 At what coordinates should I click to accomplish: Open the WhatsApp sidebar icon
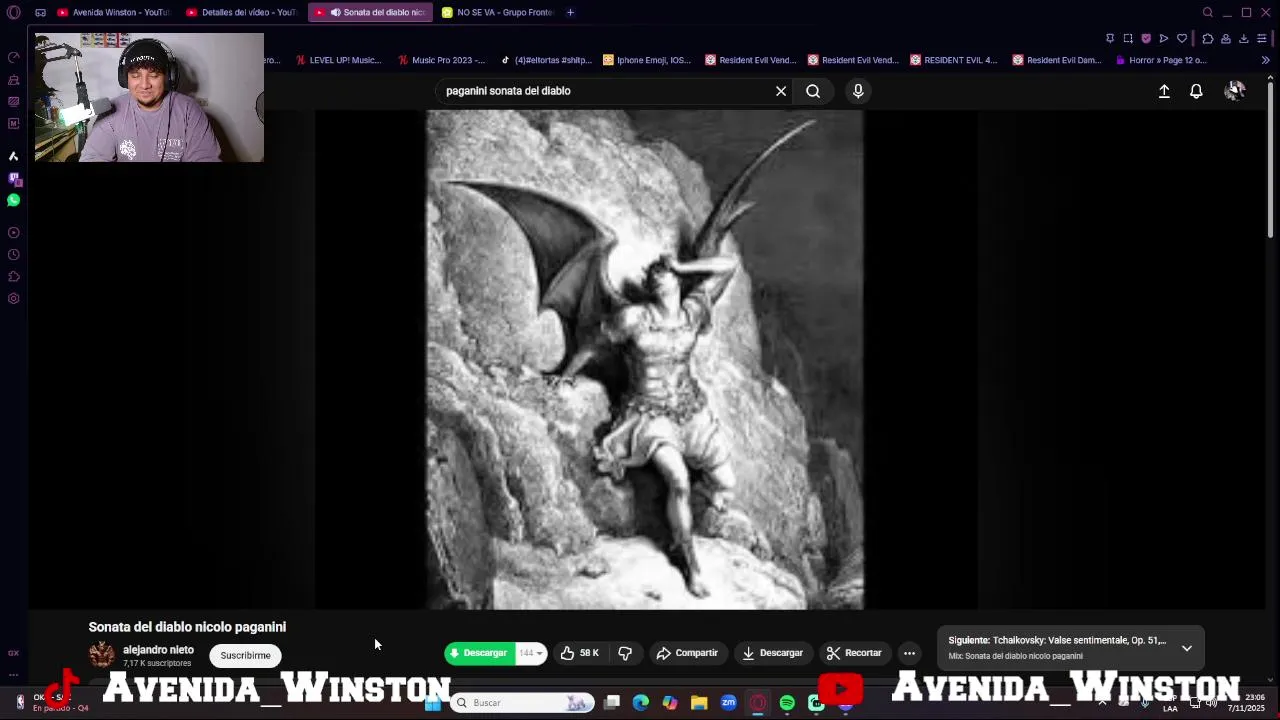click(13, 200)
